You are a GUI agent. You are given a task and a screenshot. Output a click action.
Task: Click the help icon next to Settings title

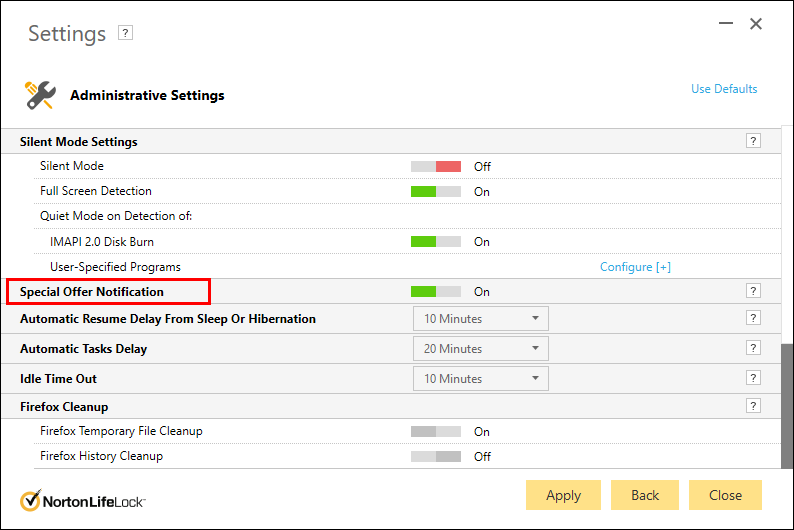125,33
